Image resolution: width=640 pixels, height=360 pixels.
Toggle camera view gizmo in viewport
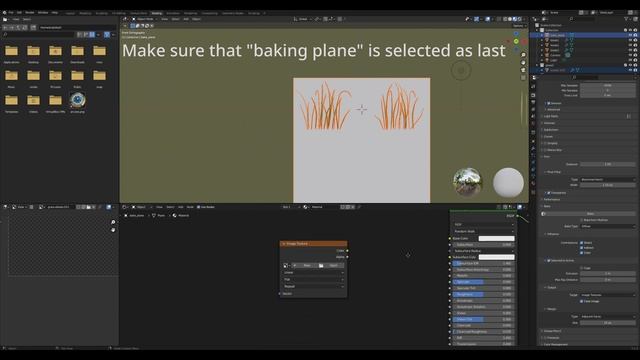[x=523, y=70]
